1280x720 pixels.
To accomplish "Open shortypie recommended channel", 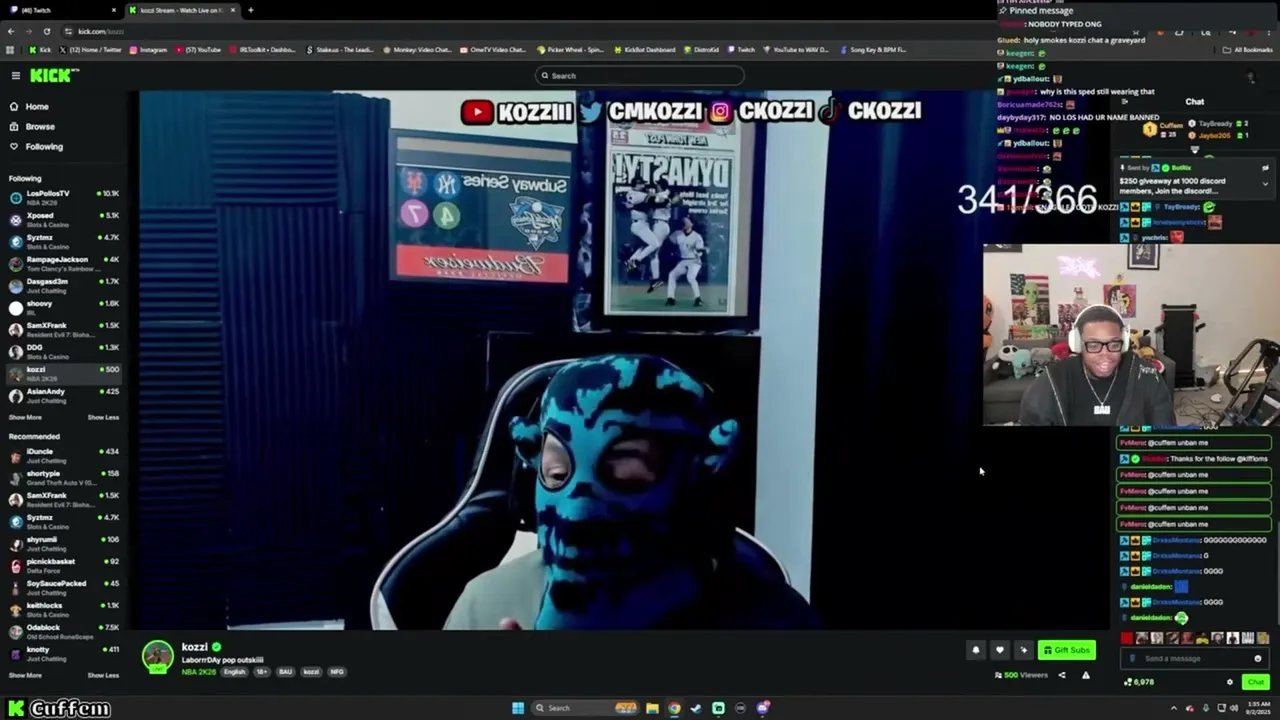I will click(x=64, y=477).
